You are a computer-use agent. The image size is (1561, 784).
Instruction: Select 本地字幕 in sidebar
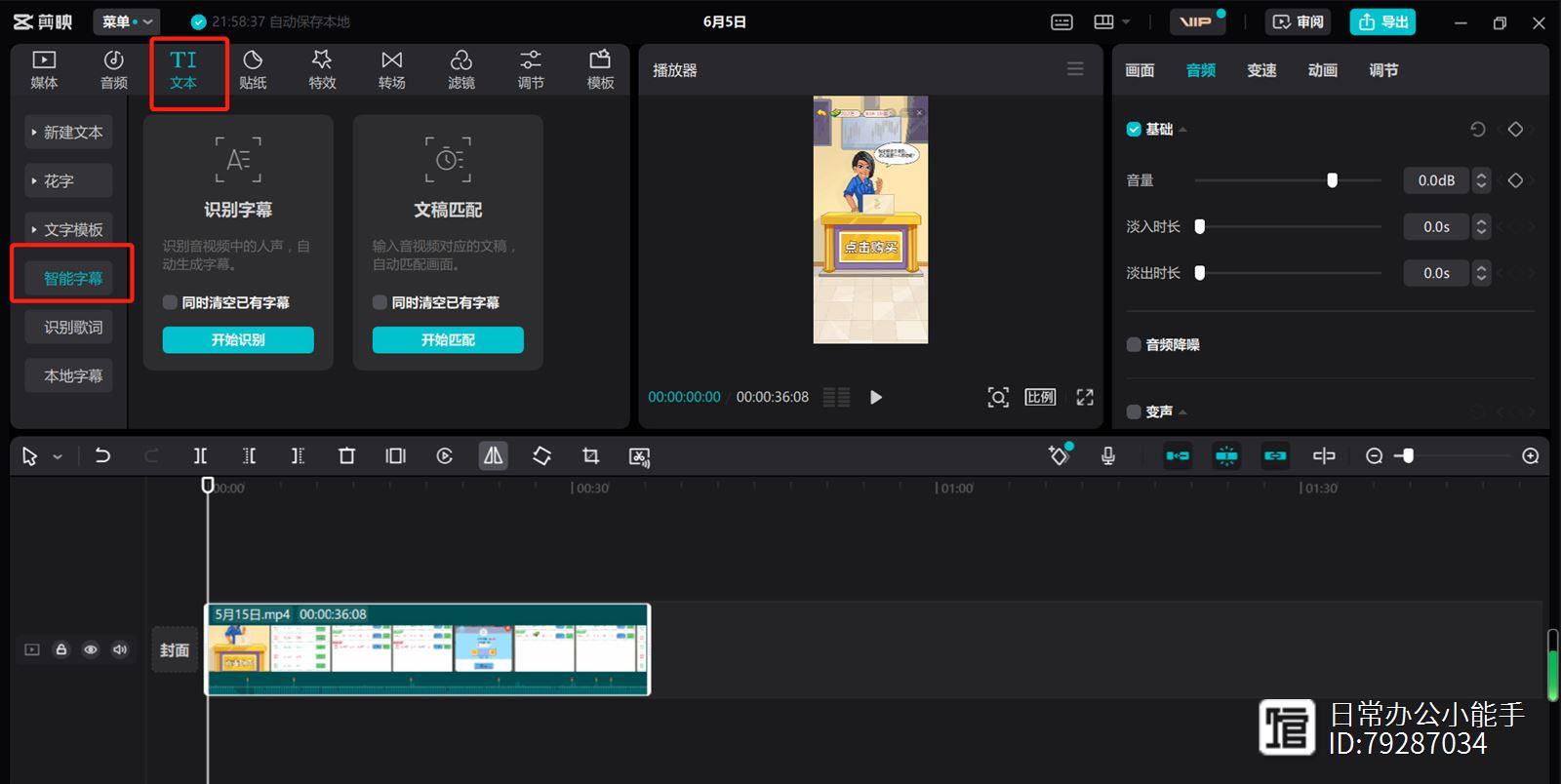click(68, 375)
